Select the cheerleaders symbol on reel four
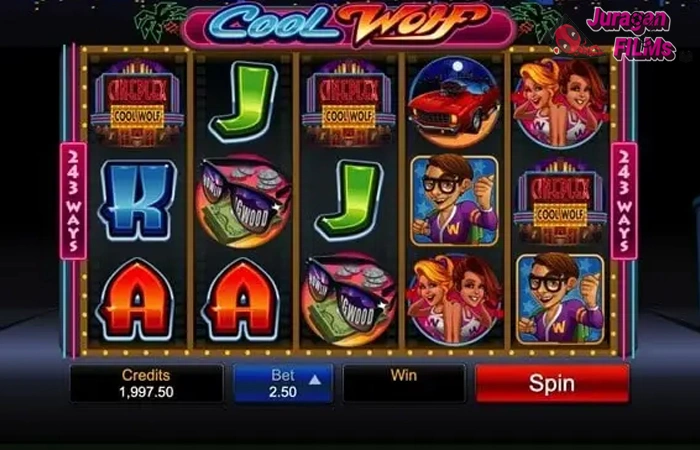Viewport: 700px width, 450px height. click(454, 300)
